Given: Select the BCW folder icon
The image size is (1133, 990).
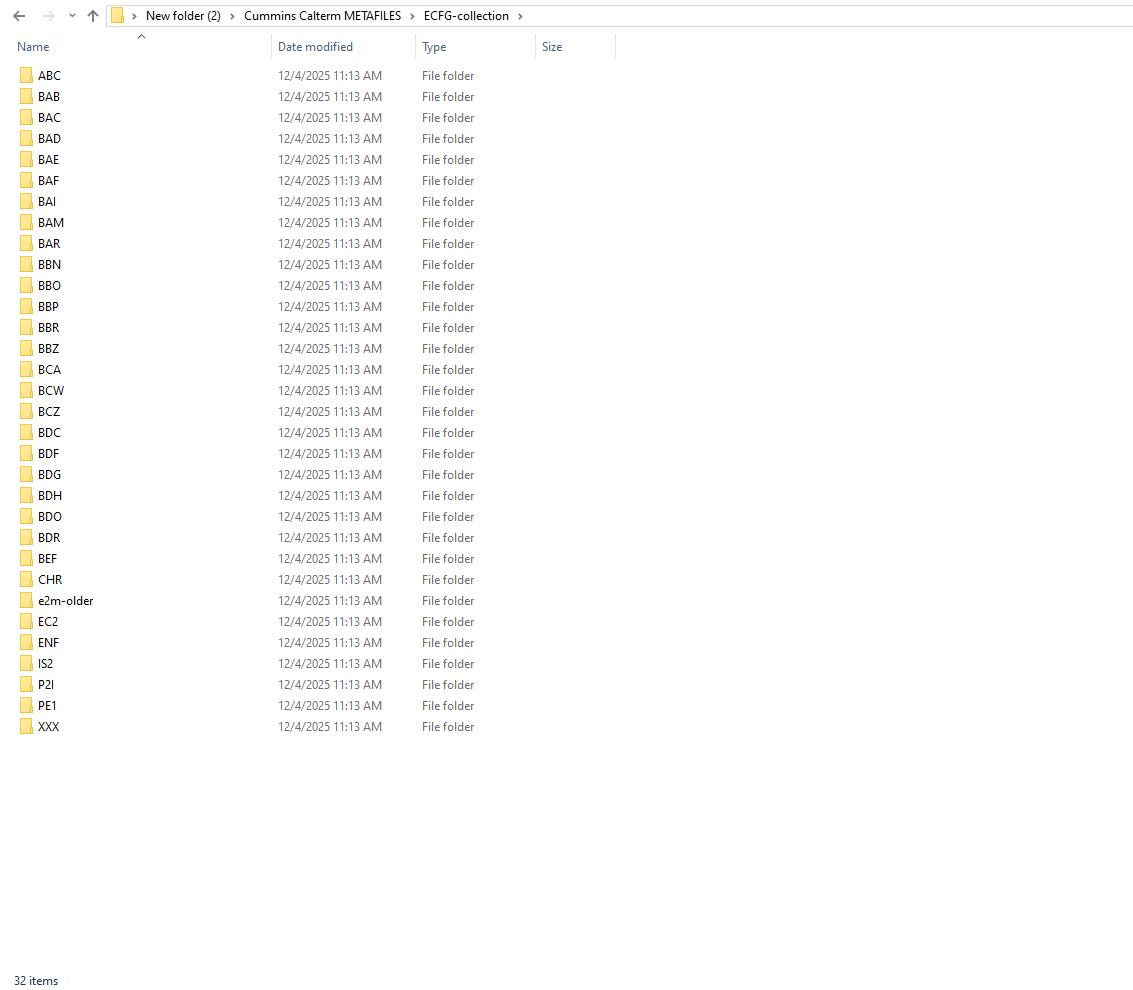Looking at the screenshot, I should point(27,390).
